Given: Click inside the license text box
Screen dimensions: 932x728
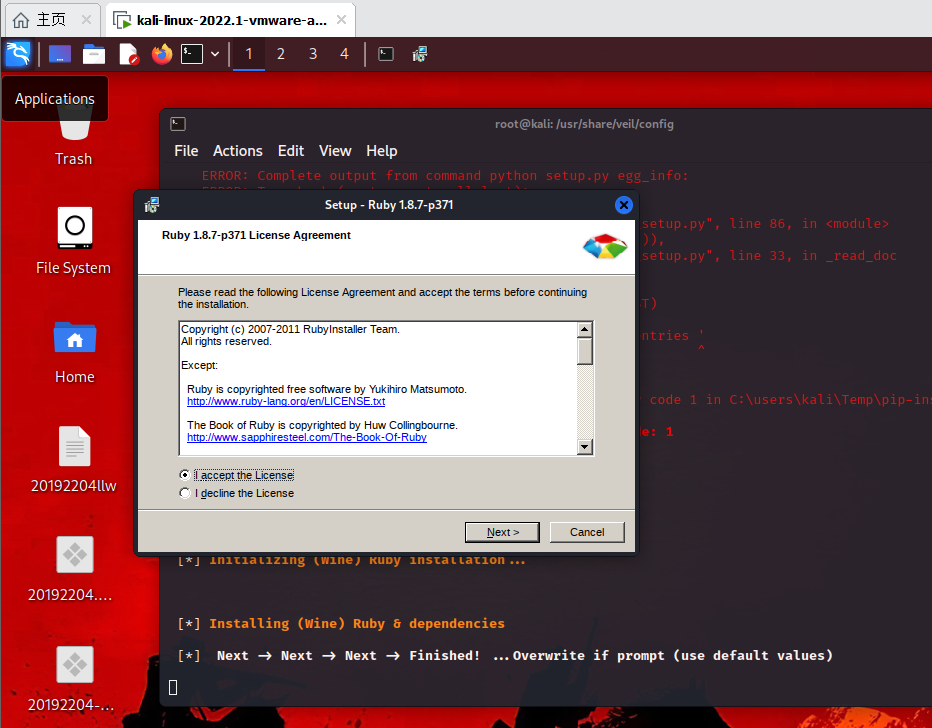Looking at the screenshot, I should point(378,388).
